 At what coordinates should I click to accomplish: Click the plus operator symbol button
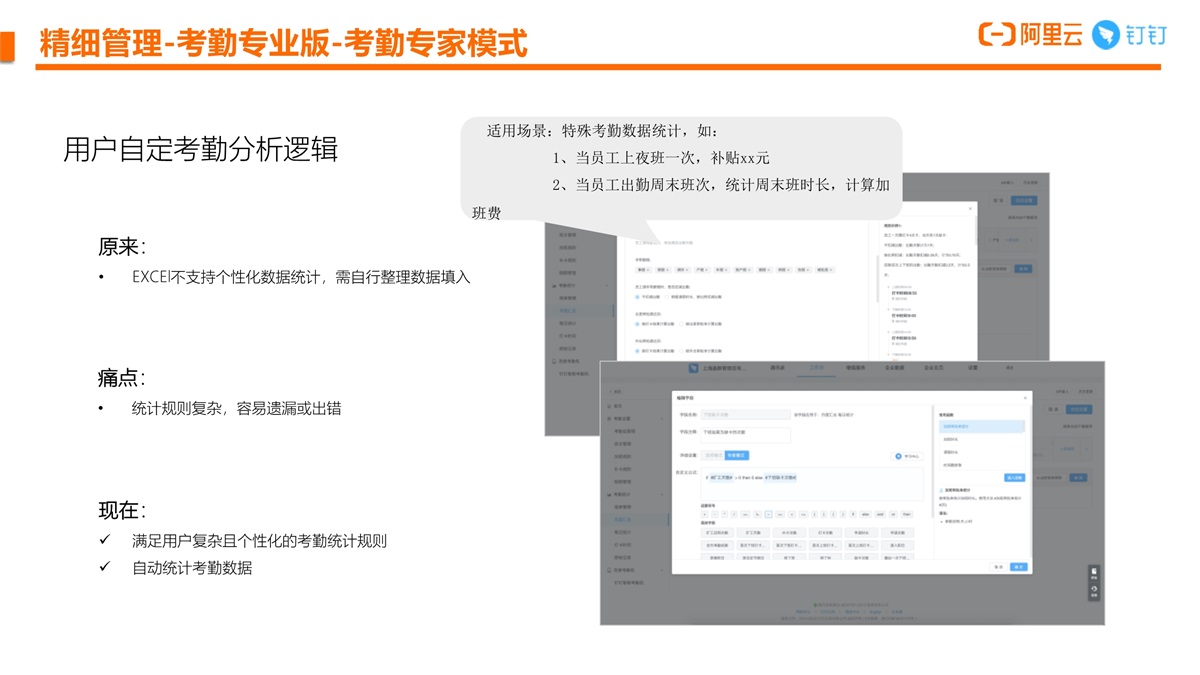pyautogui.click(x=704, y=514)
